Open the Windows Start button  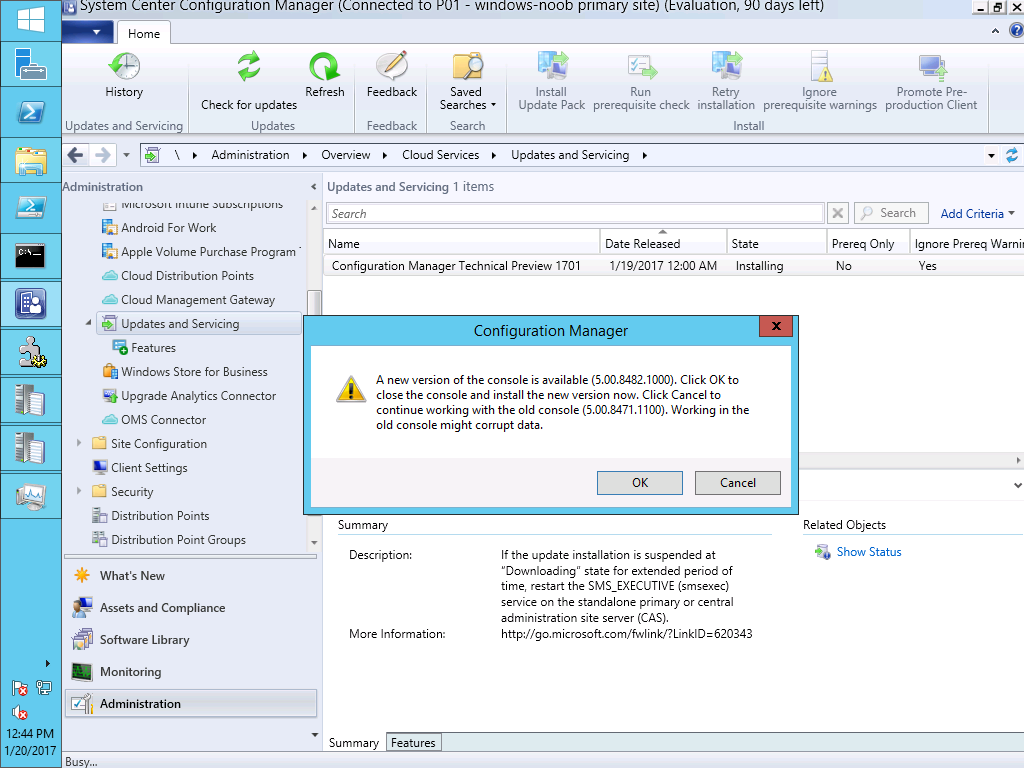pyautogui.click(x=31, y=19)
